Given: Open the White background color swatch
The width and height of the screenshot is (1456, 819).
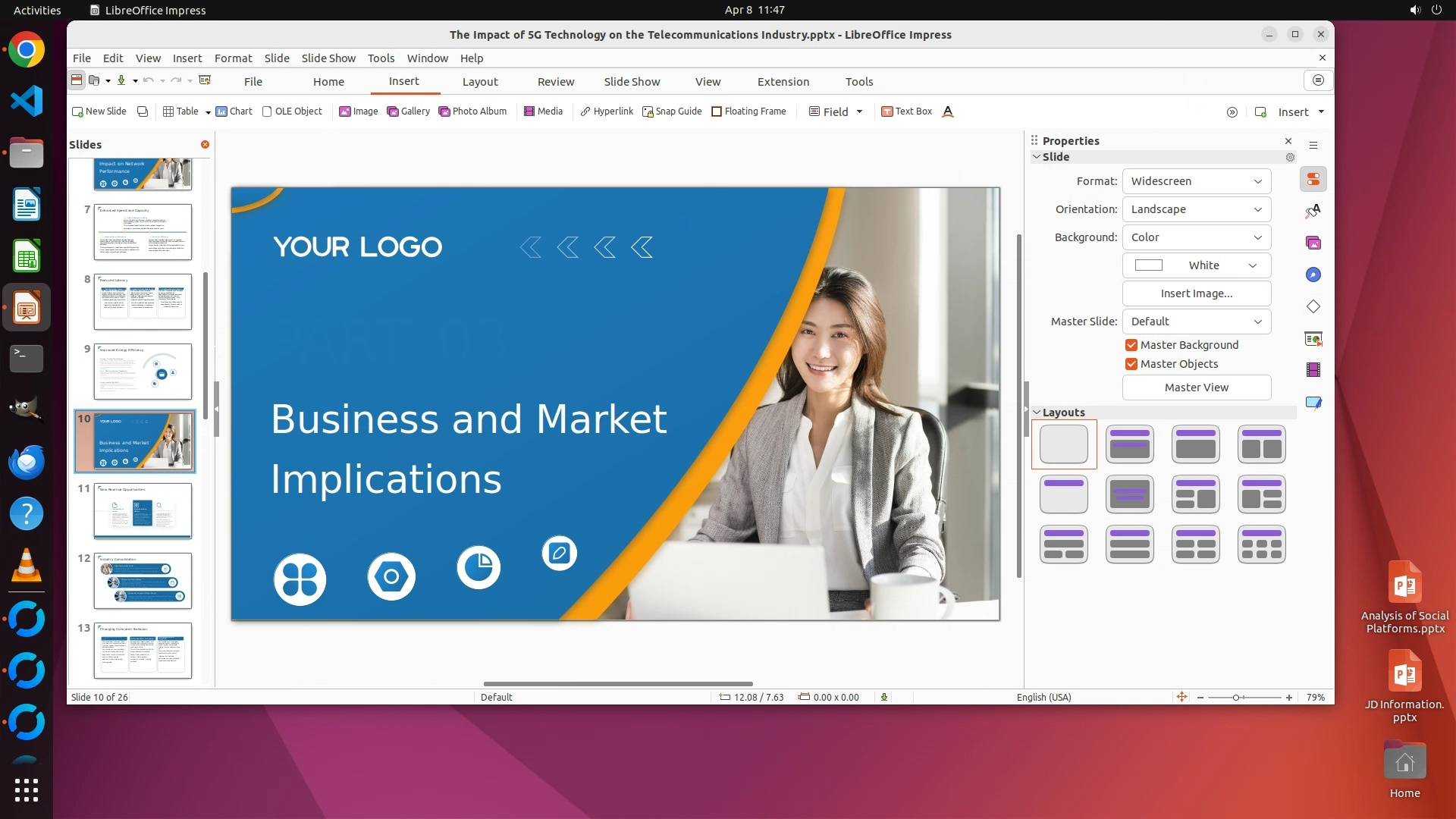Looking at the screenshot, I should pos(1196,265).
